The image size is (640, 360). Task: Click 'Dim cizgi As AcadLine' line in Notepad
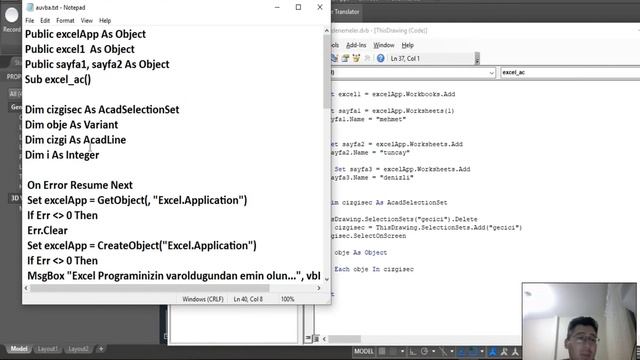(x=76, y=140)
